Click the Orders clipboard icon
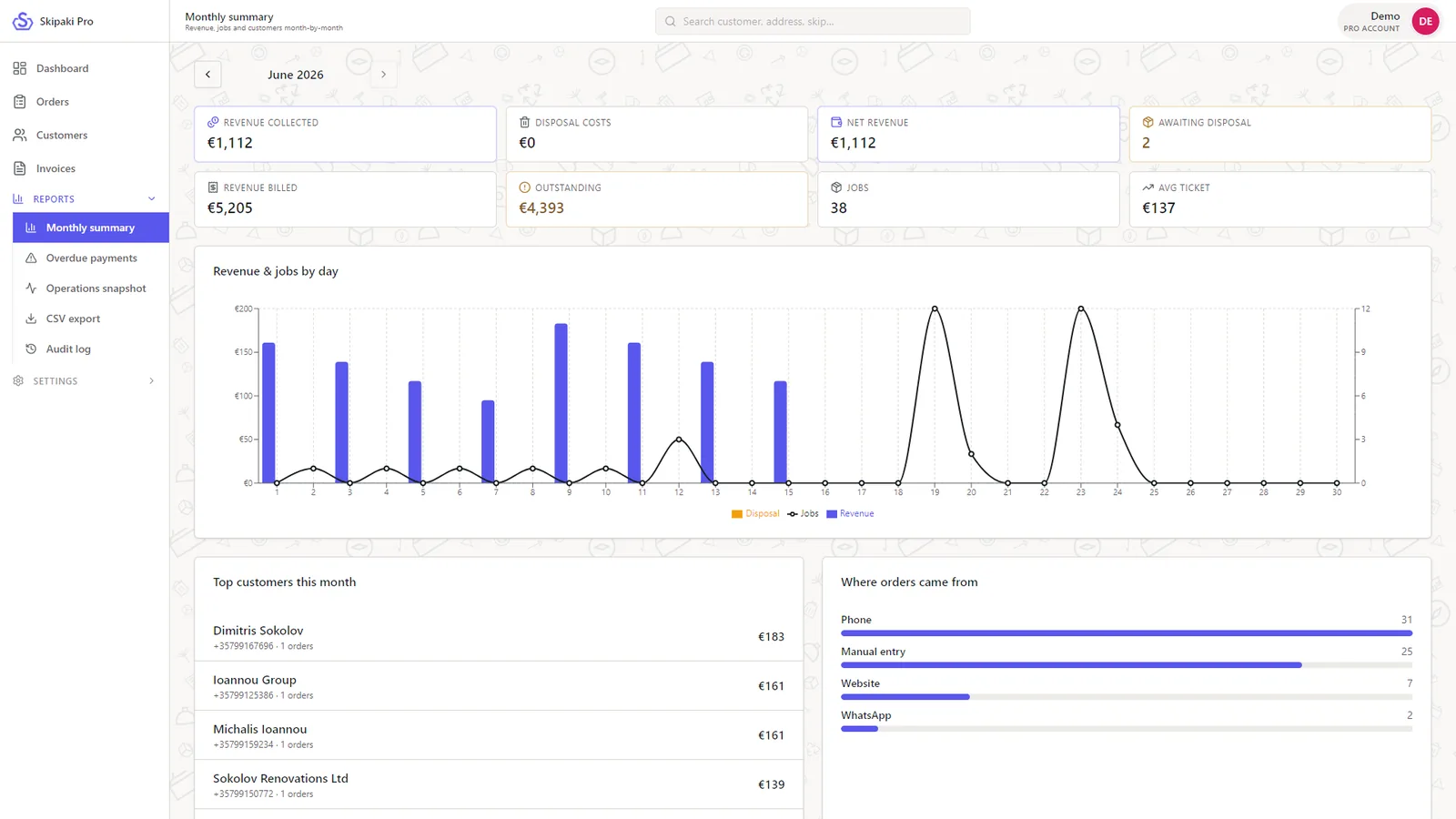Image resolution: width=1456 pixels, height=819 pixels. 20,102
